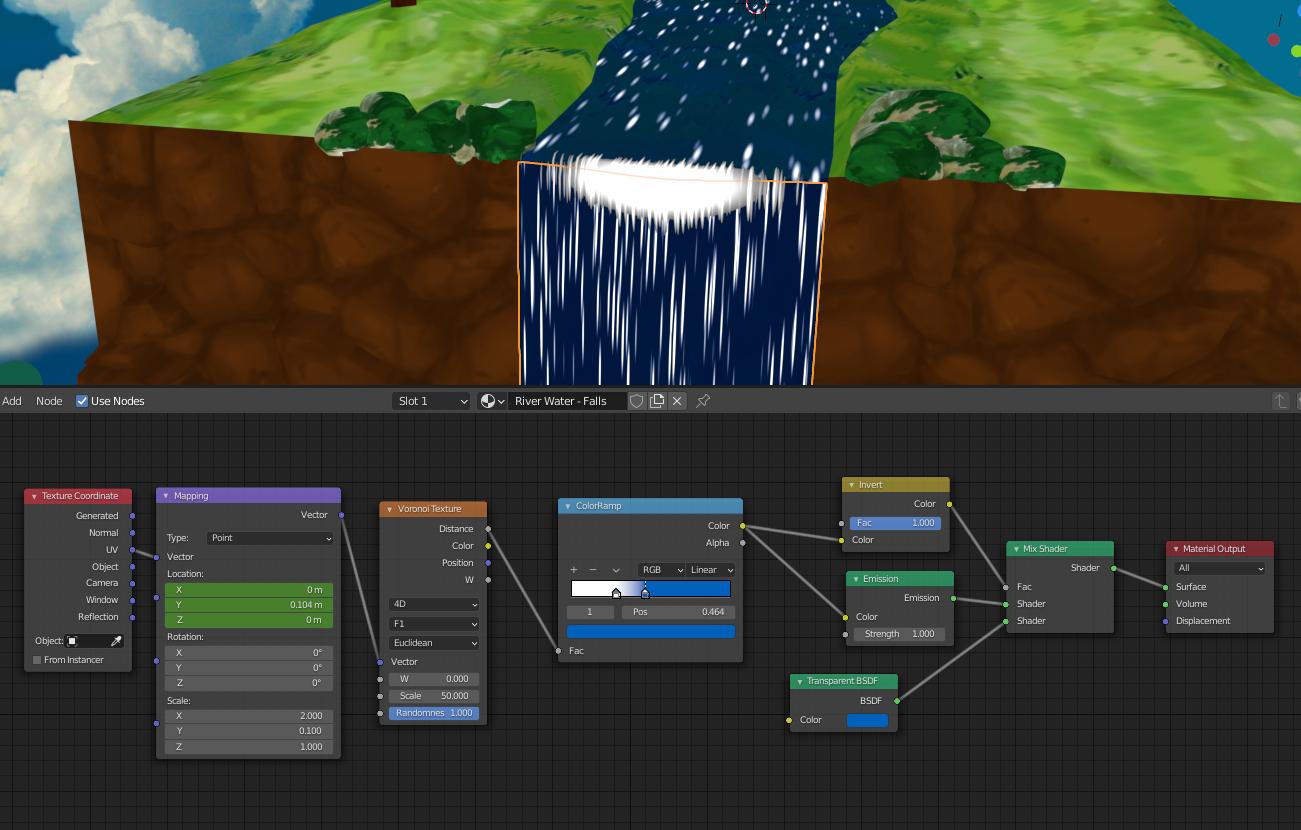
Task: Click the Mix Shader output socket
Action: tap(1113, 568)
